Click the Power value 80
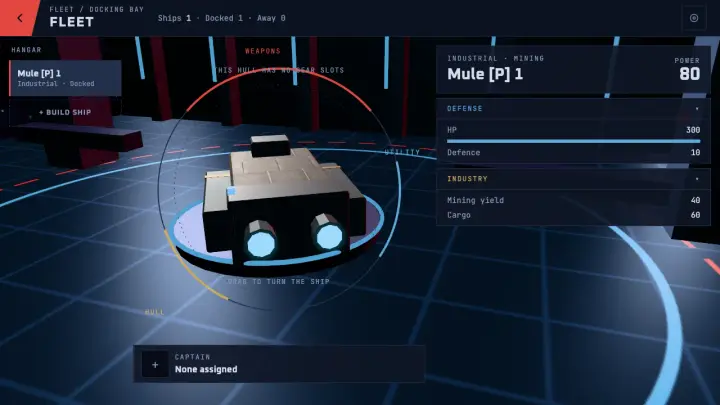 tap(690, 74)
